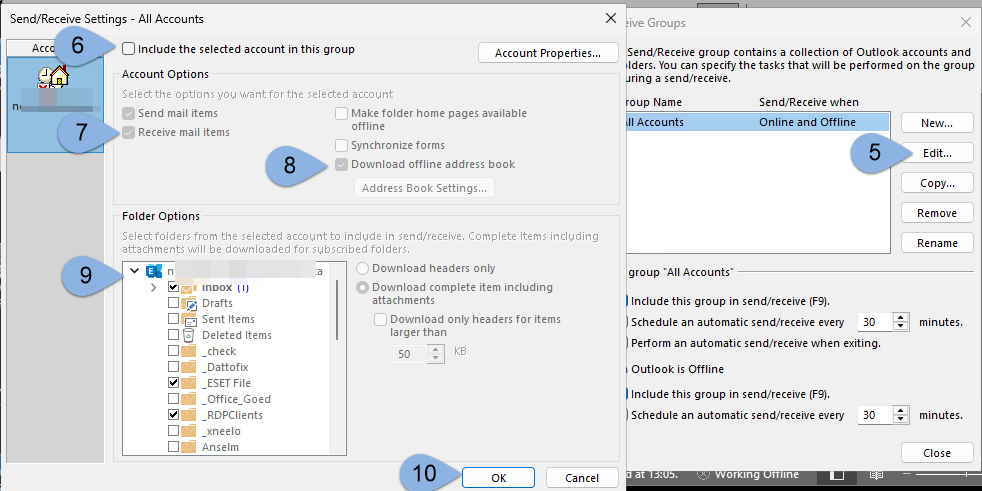The image size is (982, 491).
Task: Click Edit... in Send/Receive Groups window
Action: pyautogui.click(x=937, y=153)
